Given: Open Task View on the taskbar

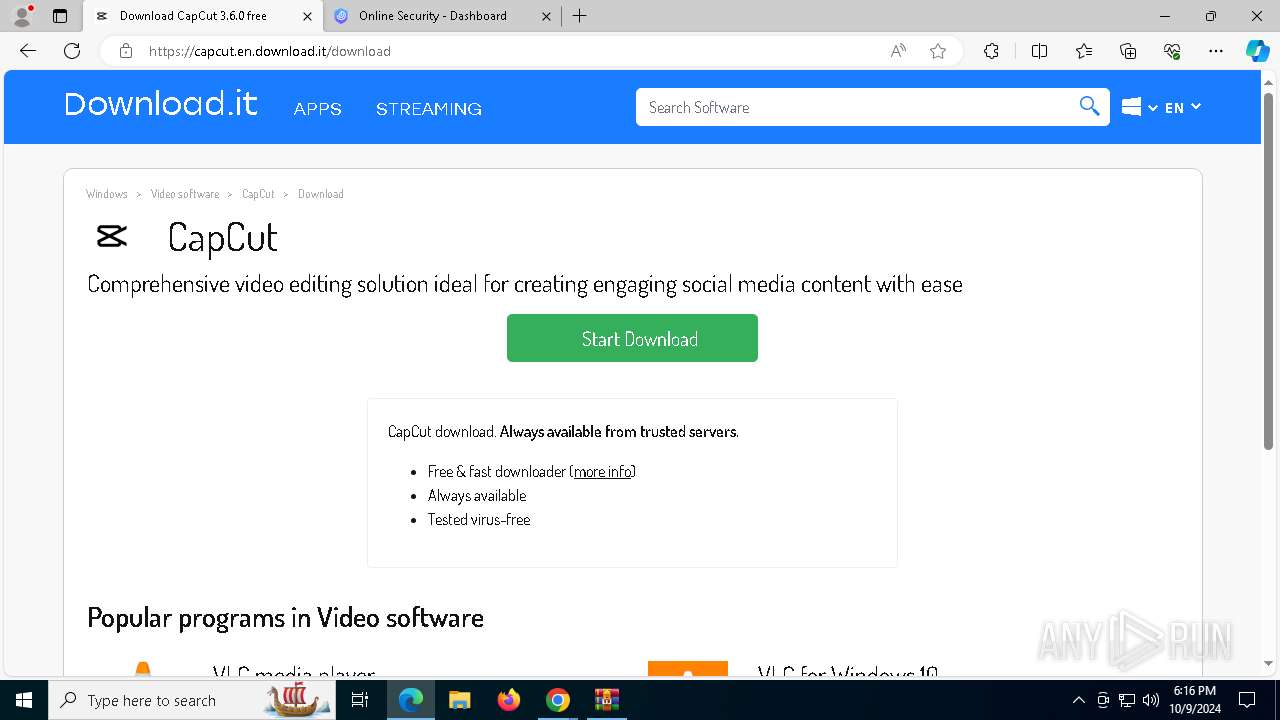Looking at the screenshot, I should [x=361, y=700].
